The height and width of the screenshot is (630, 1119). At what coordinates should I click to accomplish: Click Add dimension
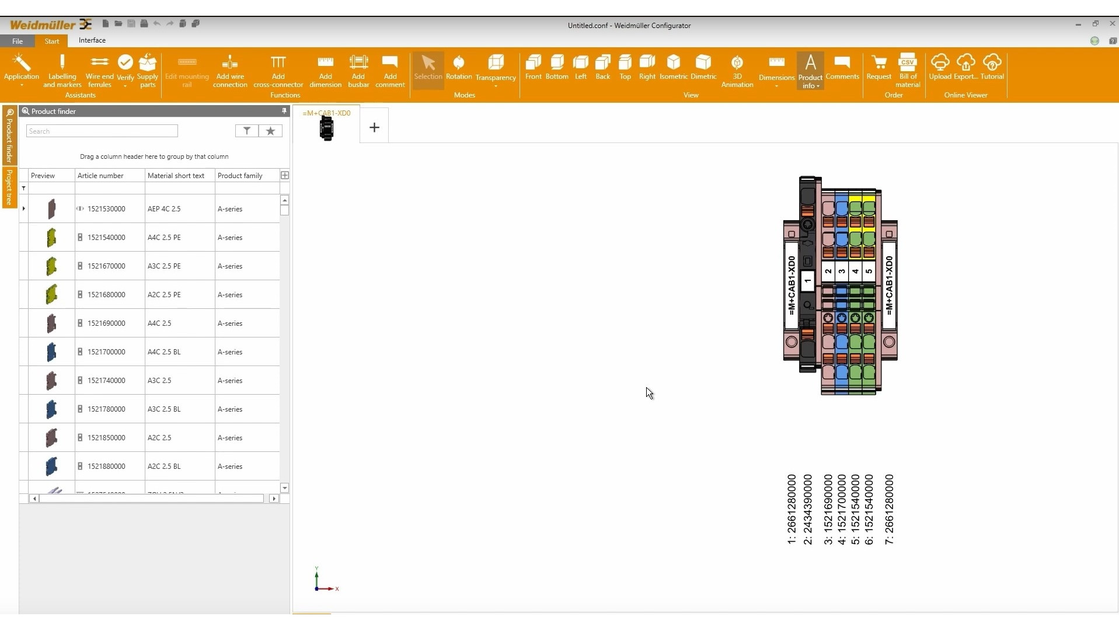(x=325, y=70)
